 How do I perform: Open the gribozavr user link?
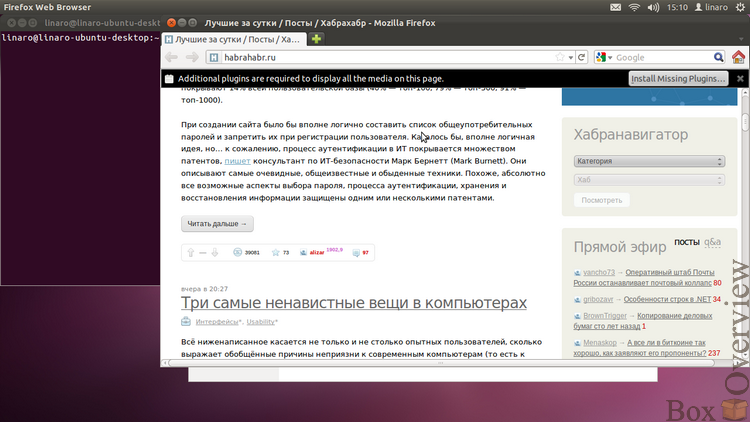(598, 299)
